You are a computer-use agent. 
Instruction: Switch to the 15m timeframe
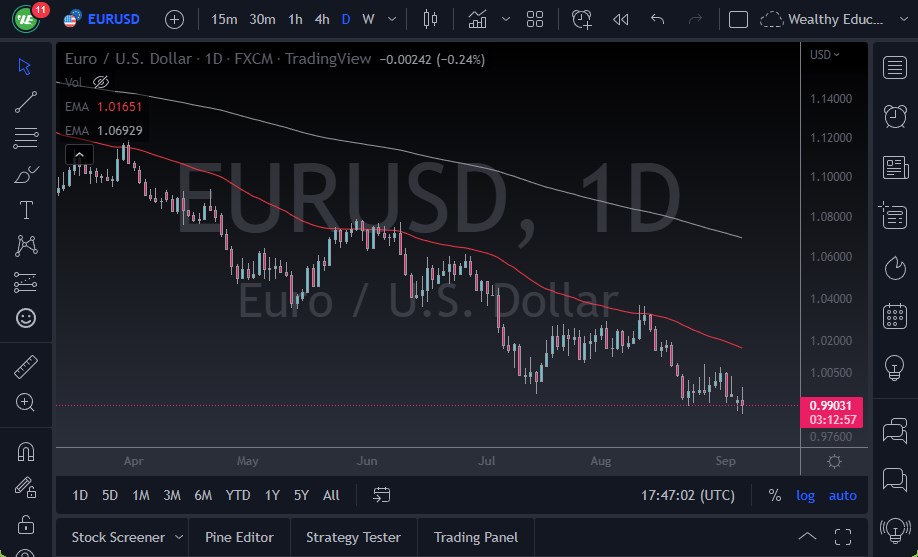(224, 19)
